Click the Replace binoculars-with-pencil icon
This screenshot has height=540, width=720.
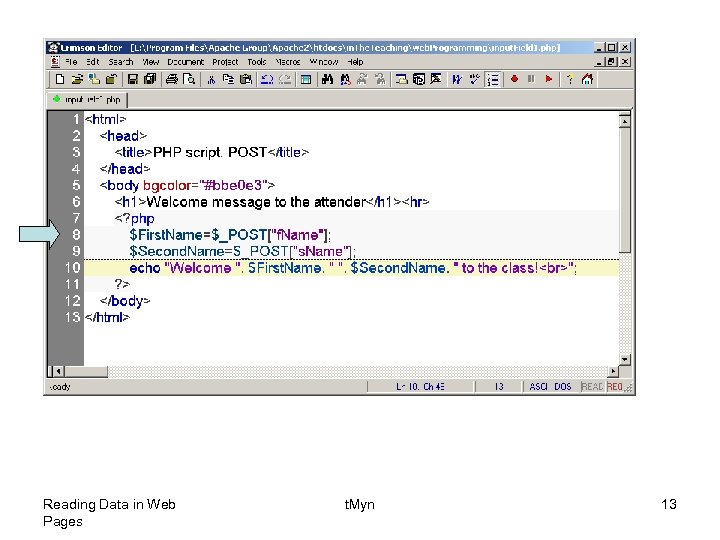[x=345, y=79]
